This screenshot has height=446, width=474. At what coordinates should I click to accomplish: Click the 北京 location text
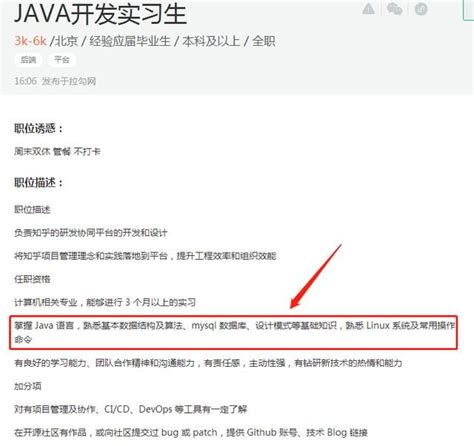66,41
